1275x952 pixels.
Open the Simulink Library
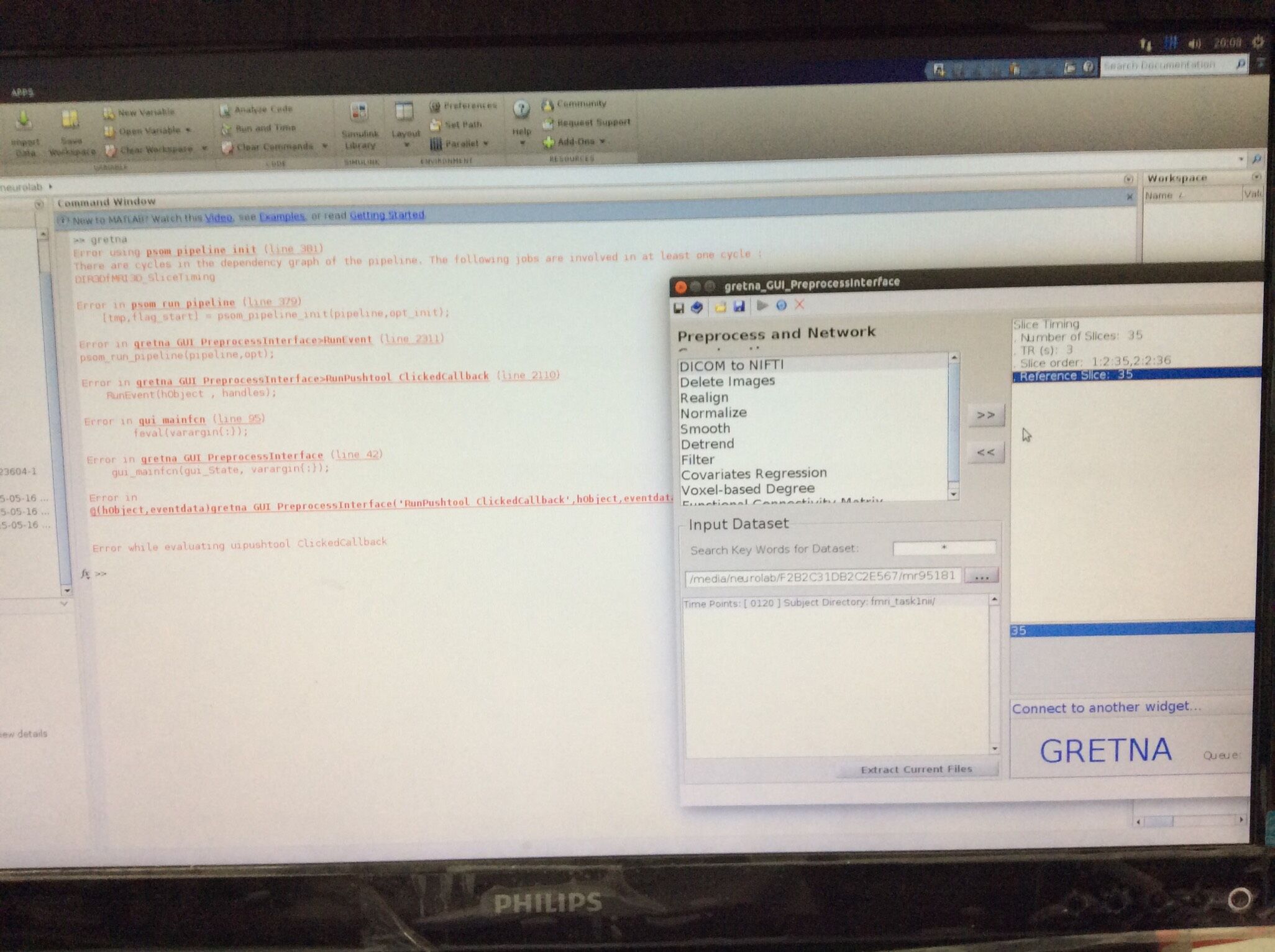[x=360, y=126]
